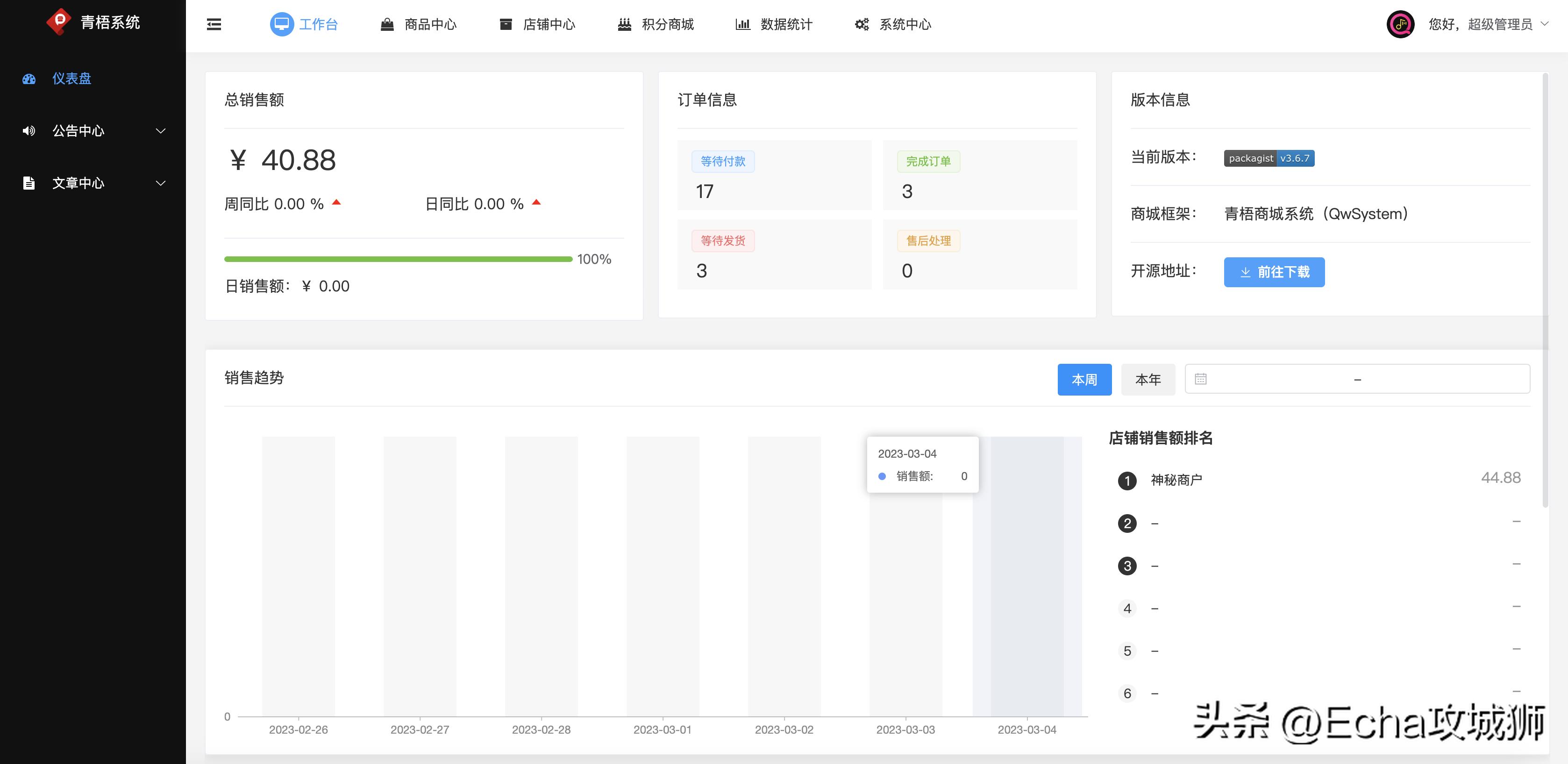Expand the 公告中心 sidebar menu
1568x764 pixels.
click(x=160, y=131)
